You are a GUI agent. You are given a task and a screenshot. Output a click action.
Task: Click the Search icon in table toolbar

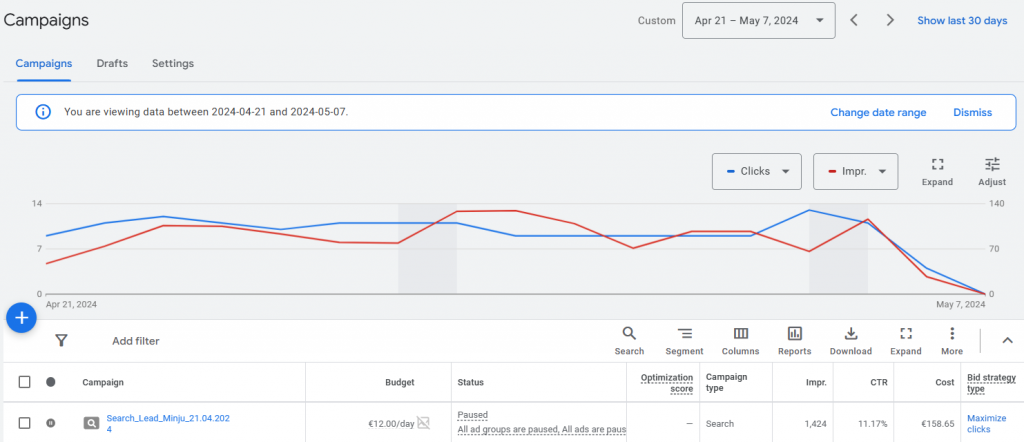(x=629, y=340)
